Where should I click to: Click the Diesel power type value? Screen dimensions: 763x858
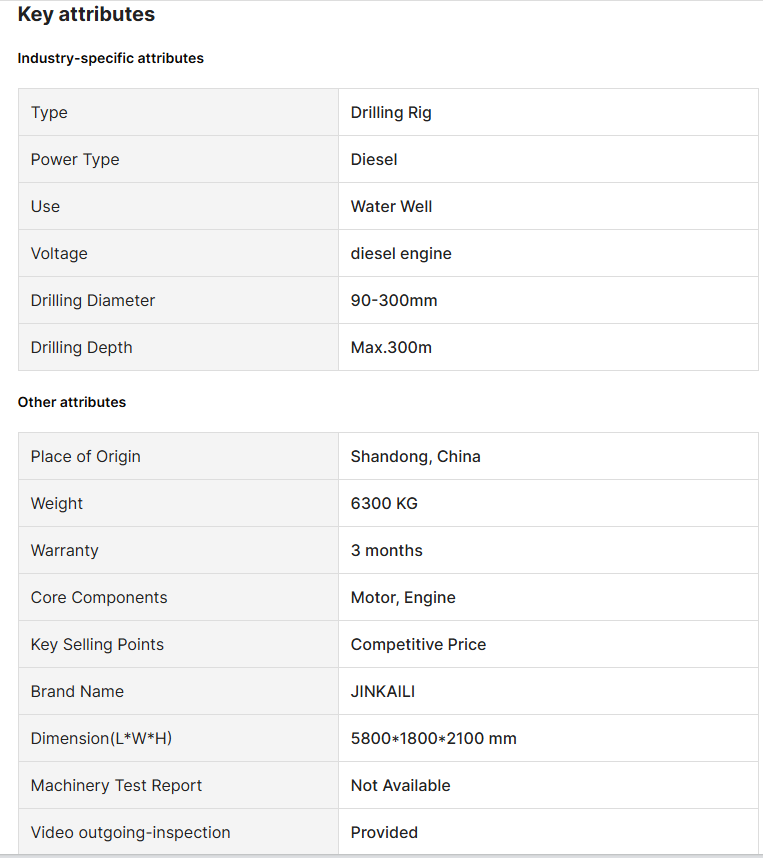point(374,160)
